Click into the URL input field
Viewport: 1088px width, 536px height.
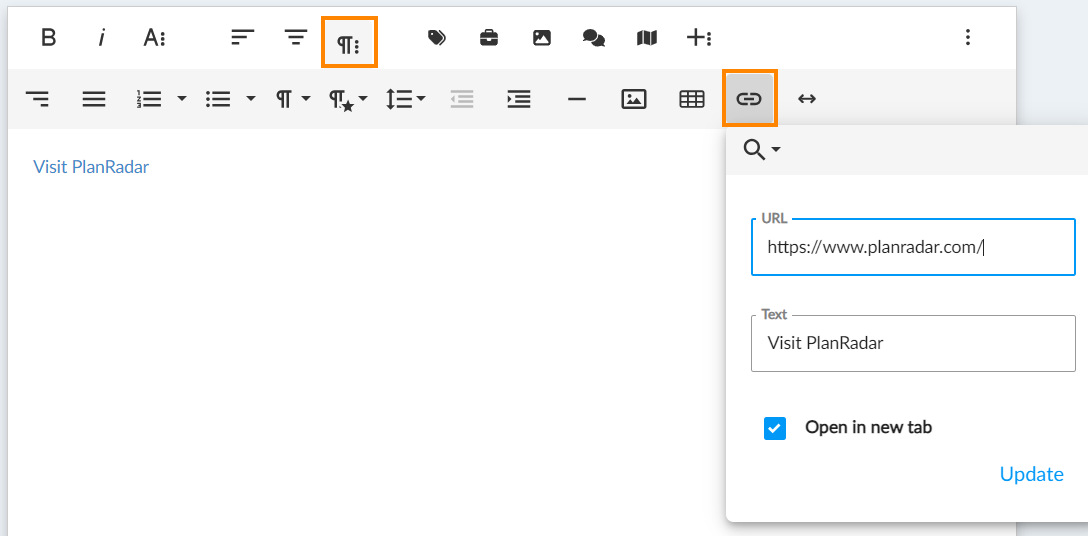912,247
